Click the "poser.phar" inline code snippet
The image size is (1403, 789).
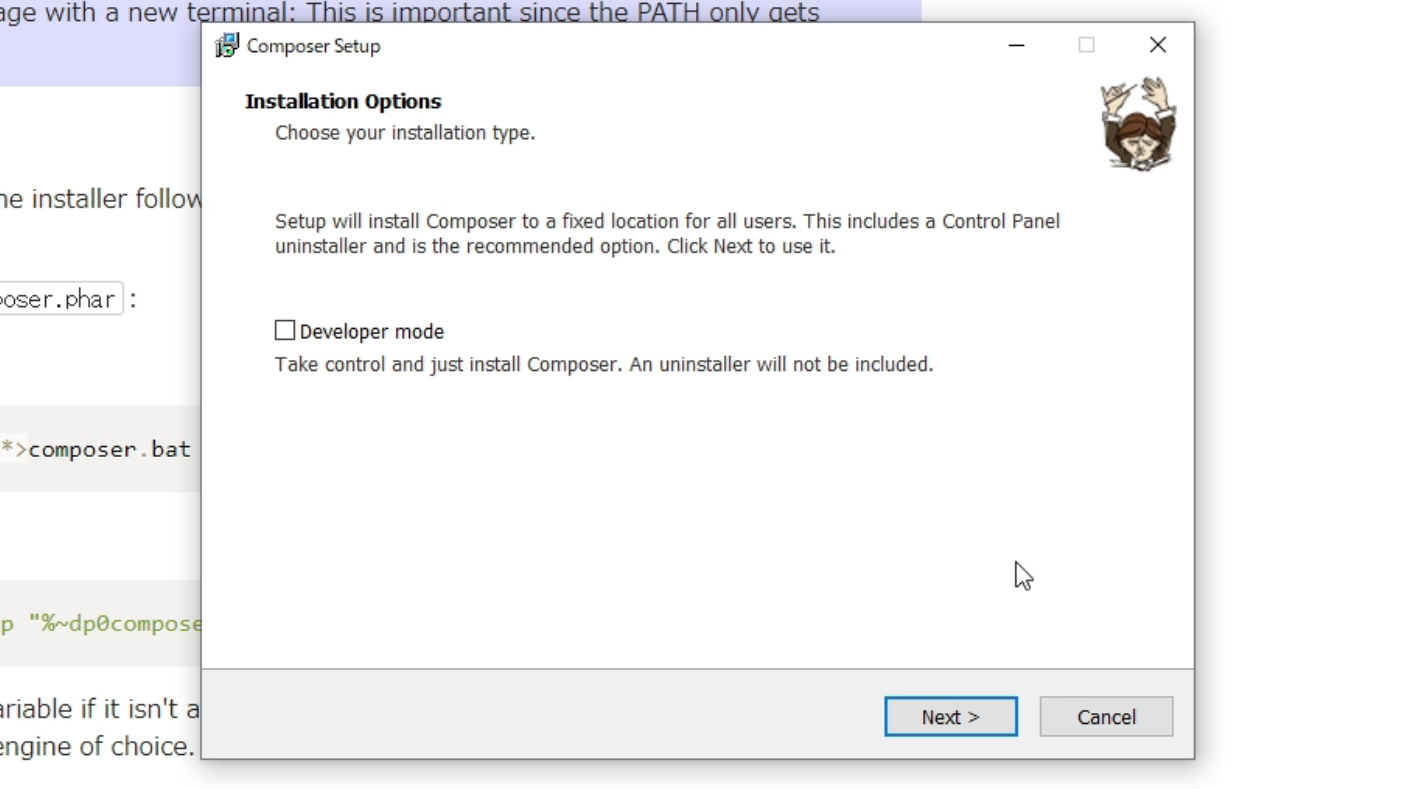click(x=60, y=299)
